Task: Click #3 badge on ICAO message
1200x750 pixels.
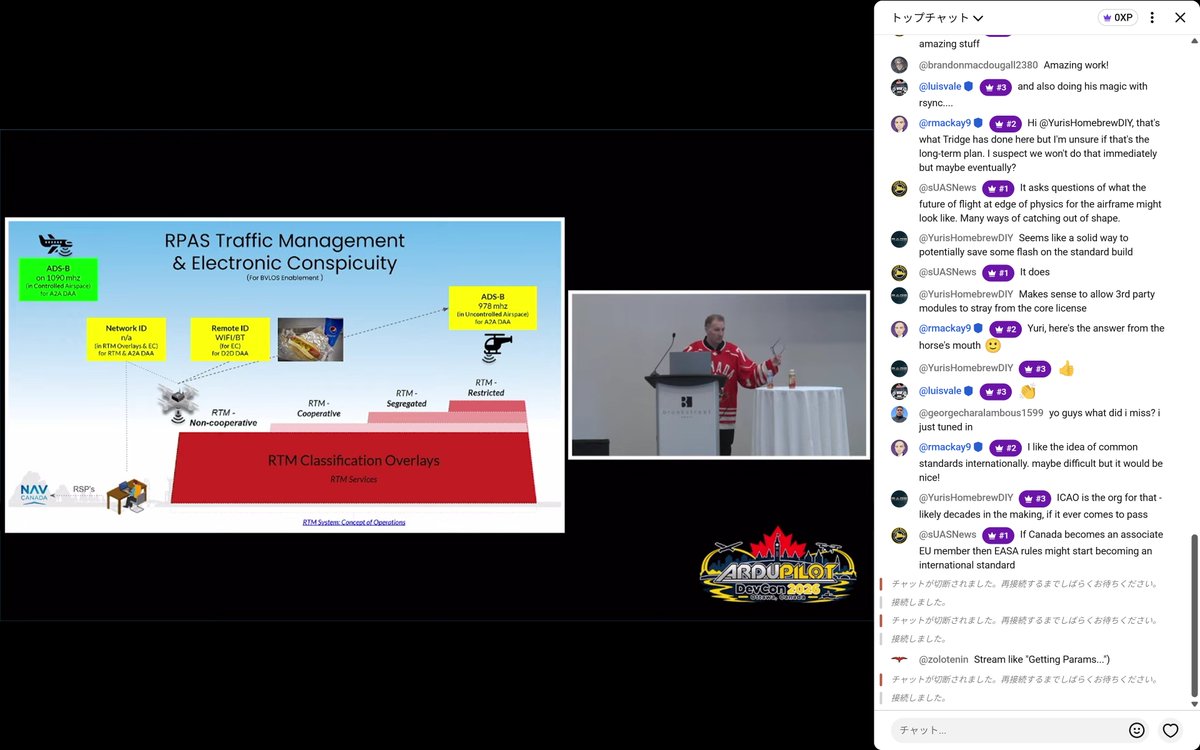Action: (x=1035, y=498)
